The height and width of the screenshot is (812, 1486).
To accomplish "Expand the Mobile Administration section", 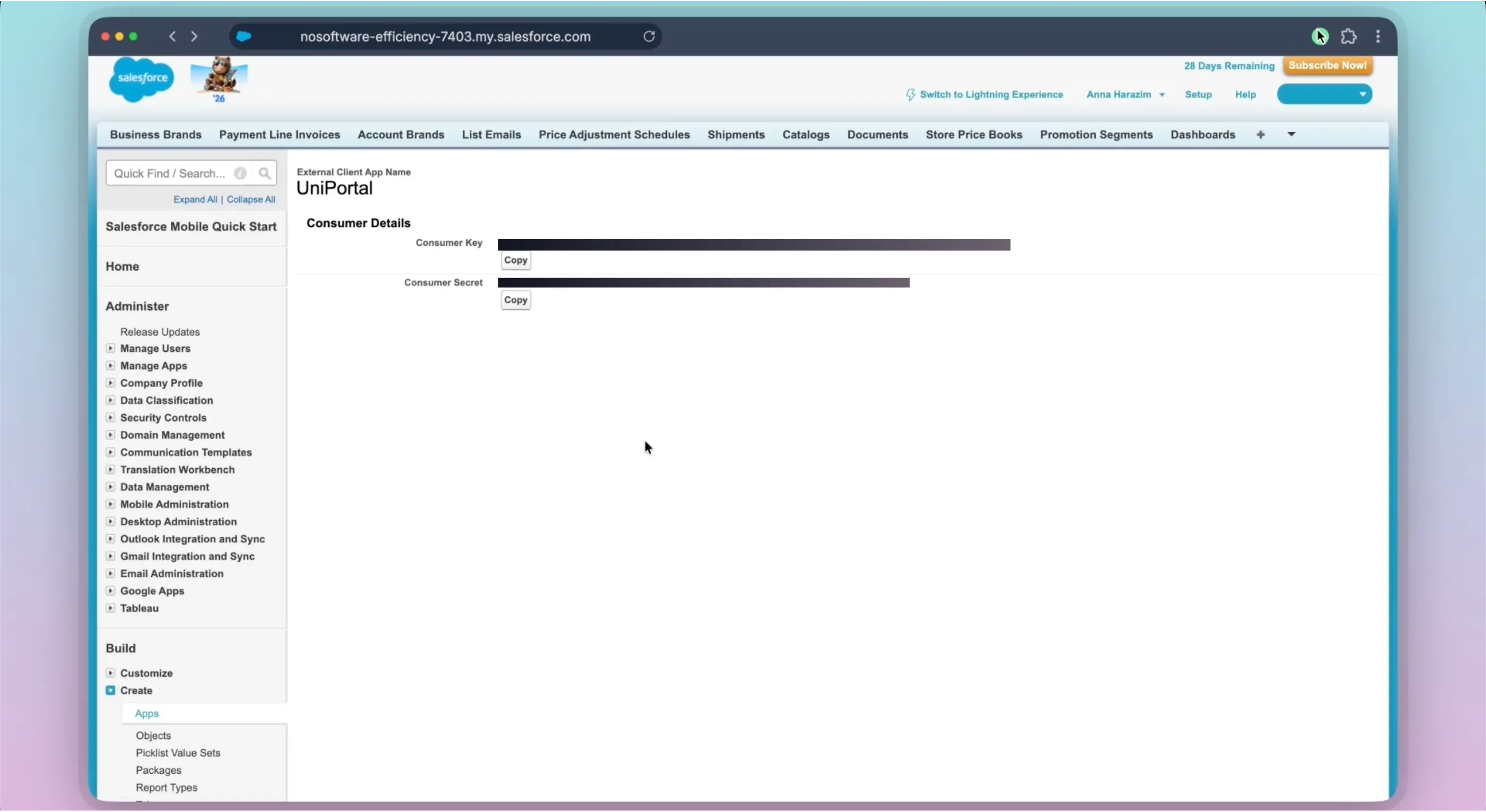I will click(110, 504).
